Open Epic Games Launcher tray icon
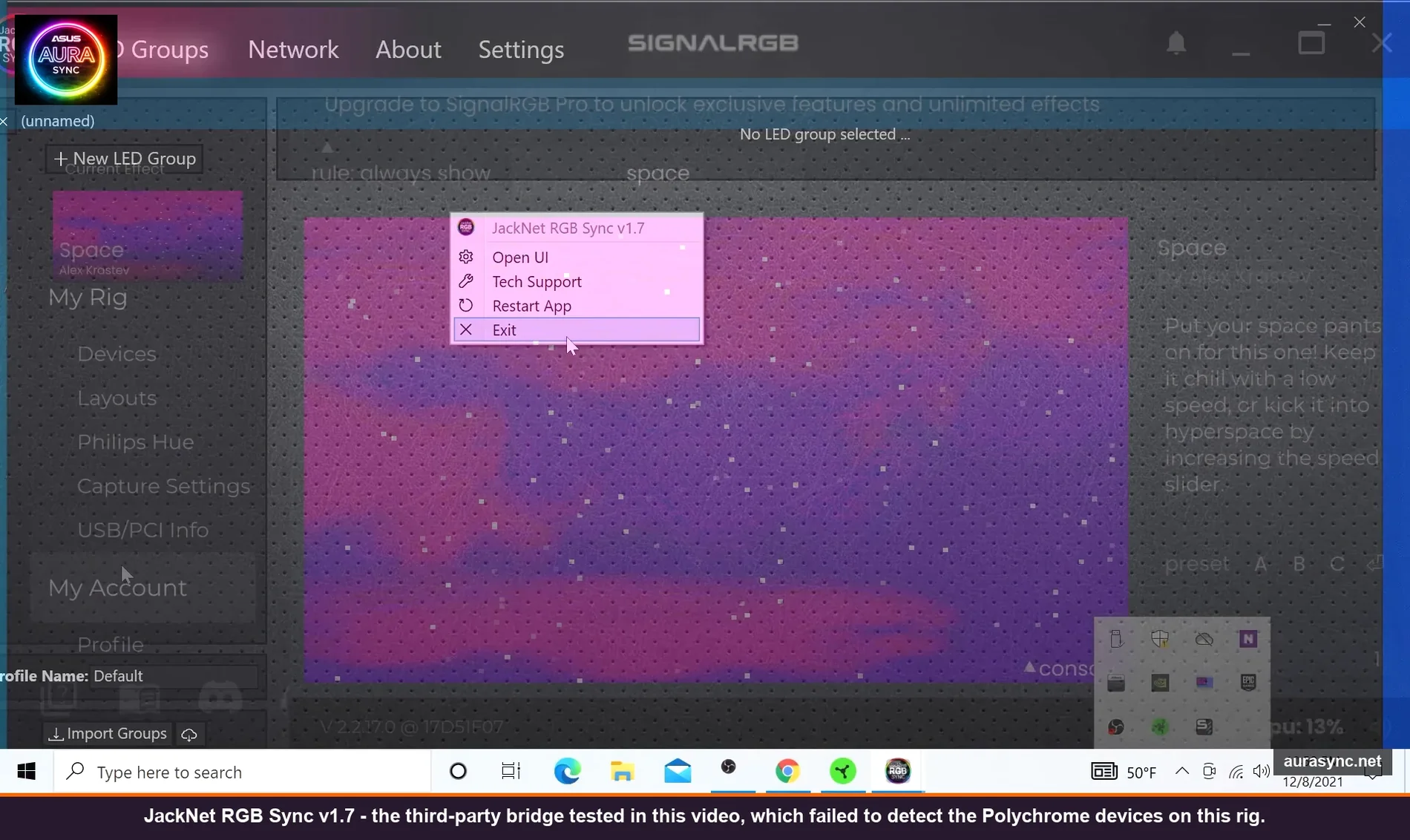 click(1248, 683)
